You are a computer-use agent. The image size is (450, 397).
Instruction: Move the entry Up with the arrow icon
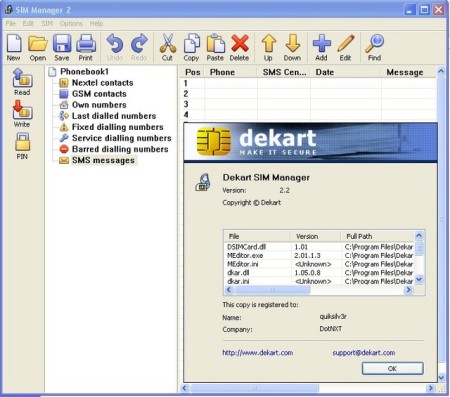click(269, 47)
